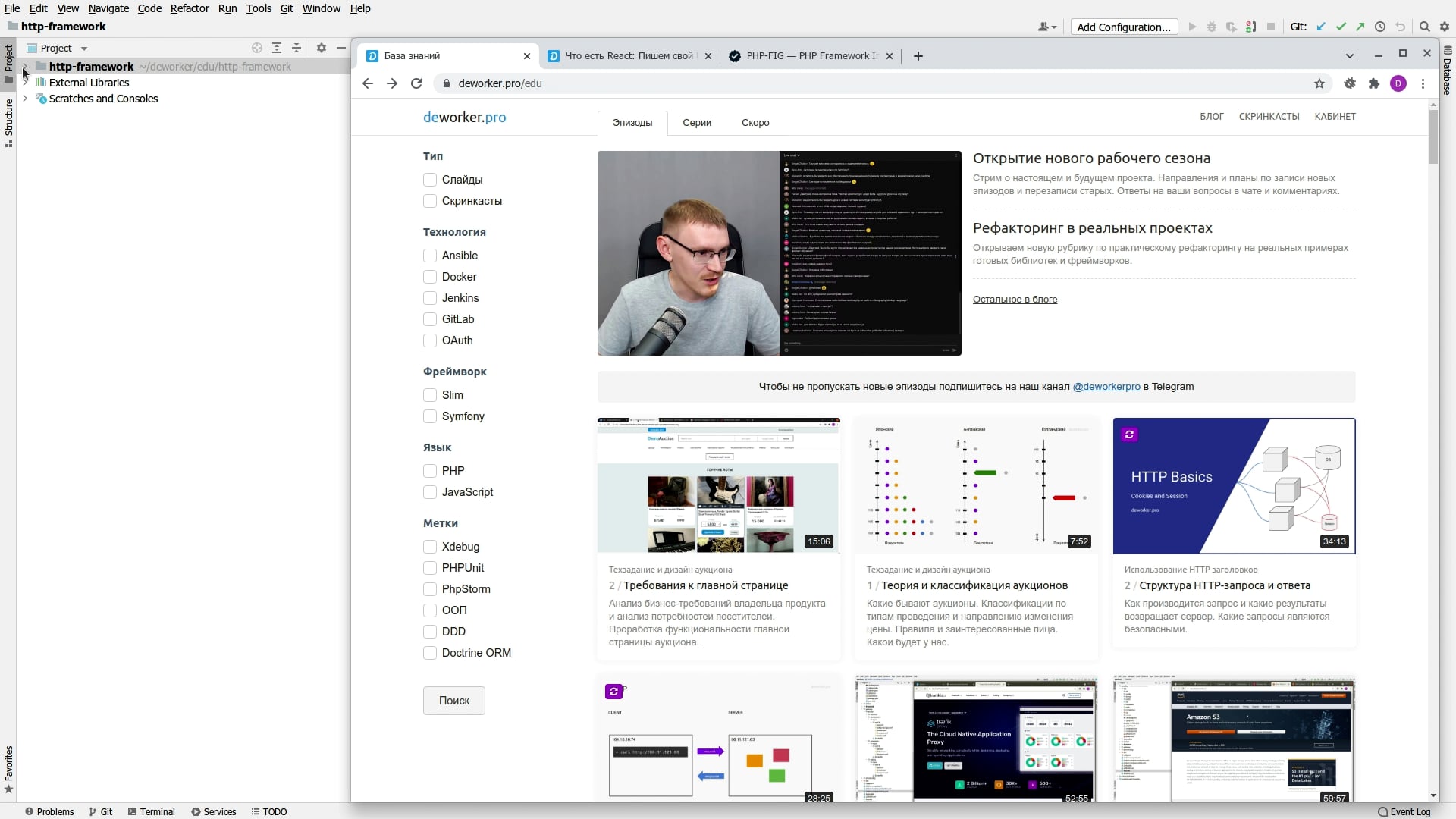This screenshot has height=819, width=1456.
Task: Open Git history clock icon
Action: (1380, 27)
